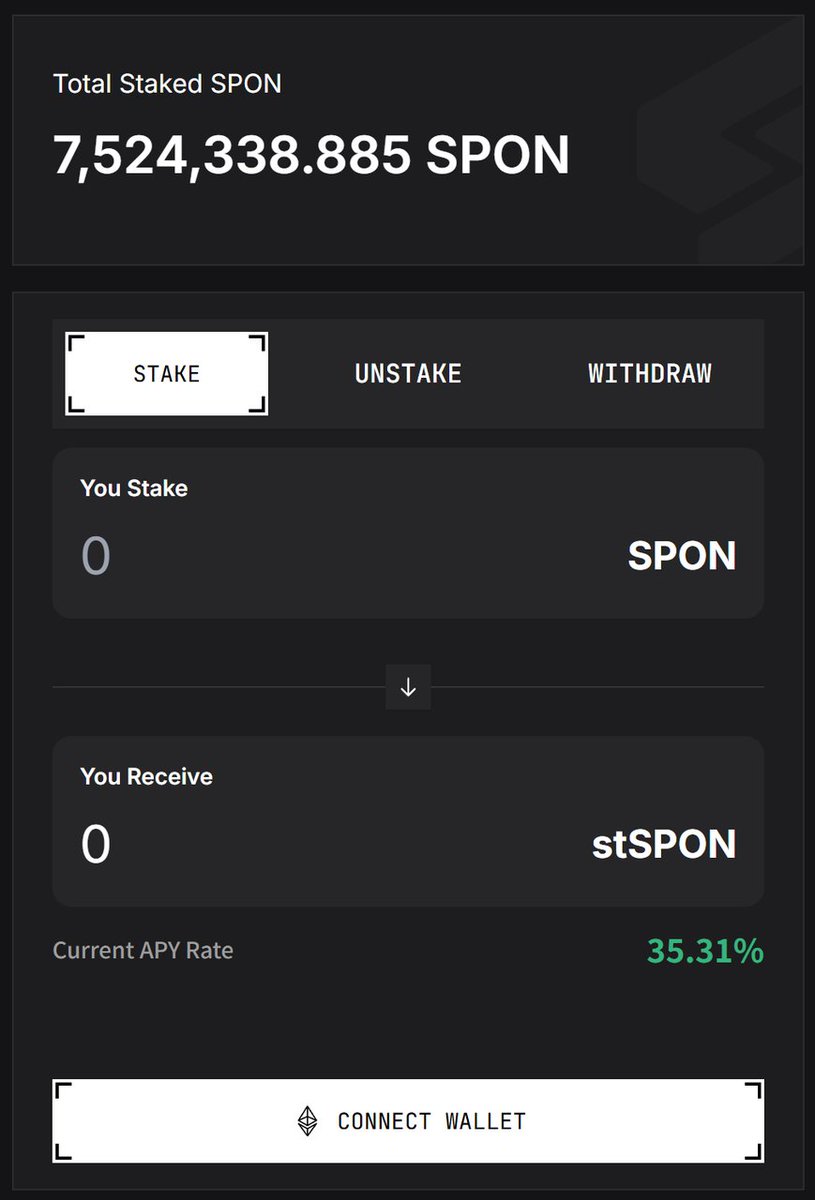Click the You Receive label
This screenshot has width=815, height=1200.
click(x=146, y=776)
